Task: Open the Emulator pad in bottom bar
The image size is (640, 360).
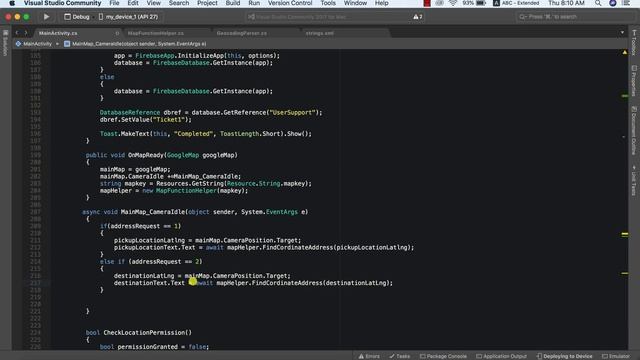Action: (x=616, y=356)
